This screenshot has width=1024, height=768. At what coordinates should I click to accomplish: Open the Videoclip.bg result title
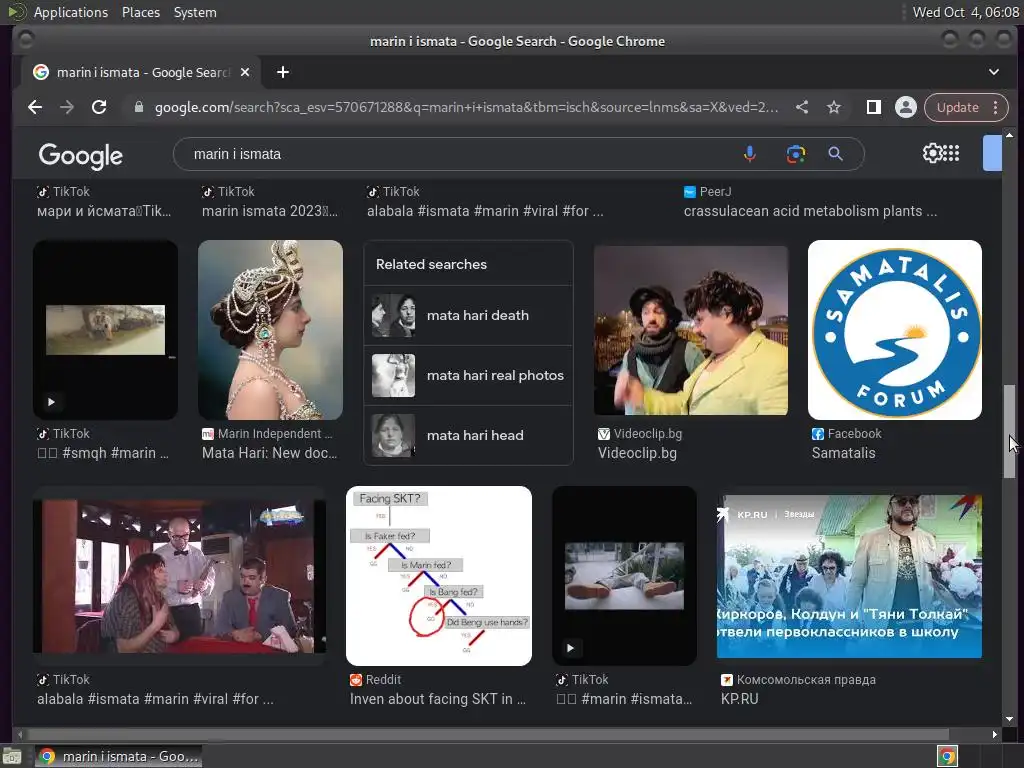[x=637, y=453]
